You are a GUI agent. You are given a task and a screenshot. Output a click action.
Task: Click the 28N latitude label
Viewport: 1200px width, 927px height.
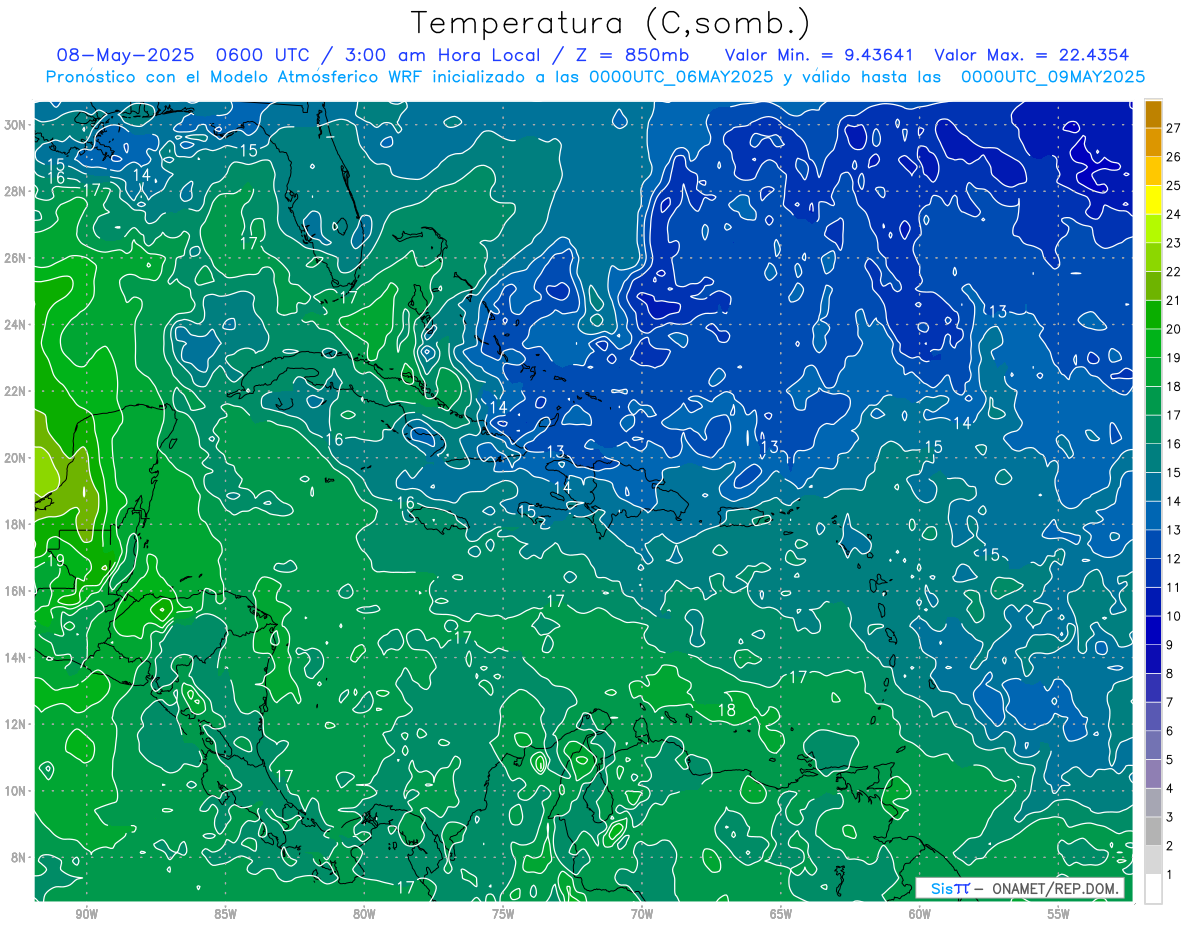coord(16,191)
